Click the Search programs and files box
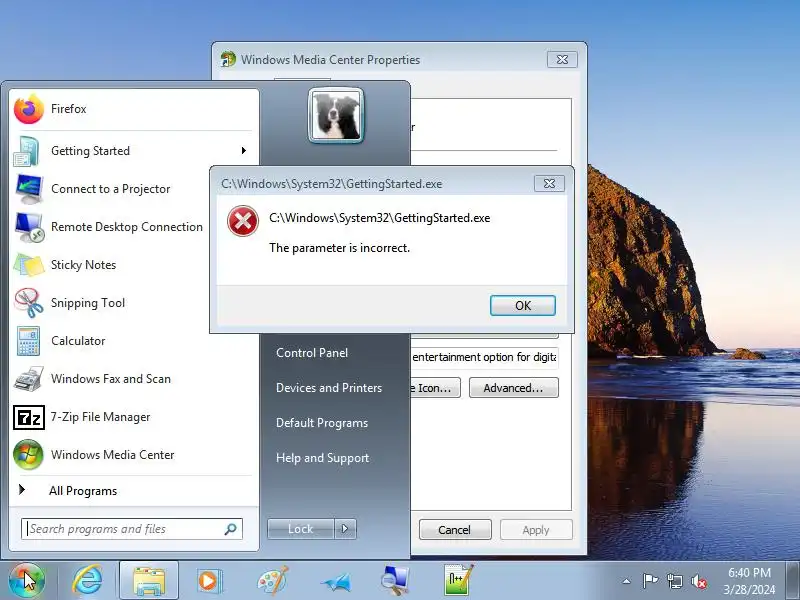The height and width of the screenshot is (600, 800). [x=132, y=529]
